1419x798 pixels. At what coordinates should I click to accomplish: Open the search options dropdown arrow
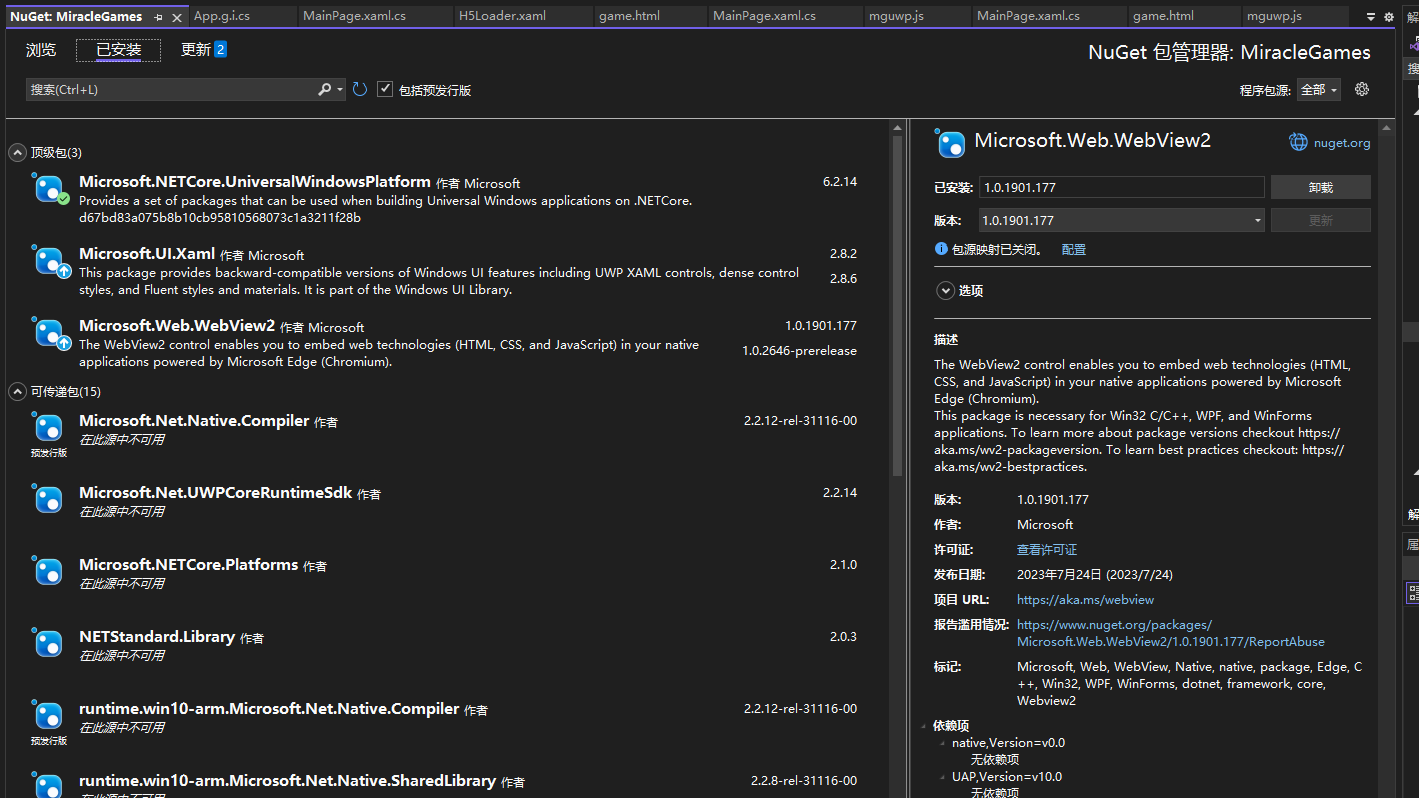tap(340, 90)
